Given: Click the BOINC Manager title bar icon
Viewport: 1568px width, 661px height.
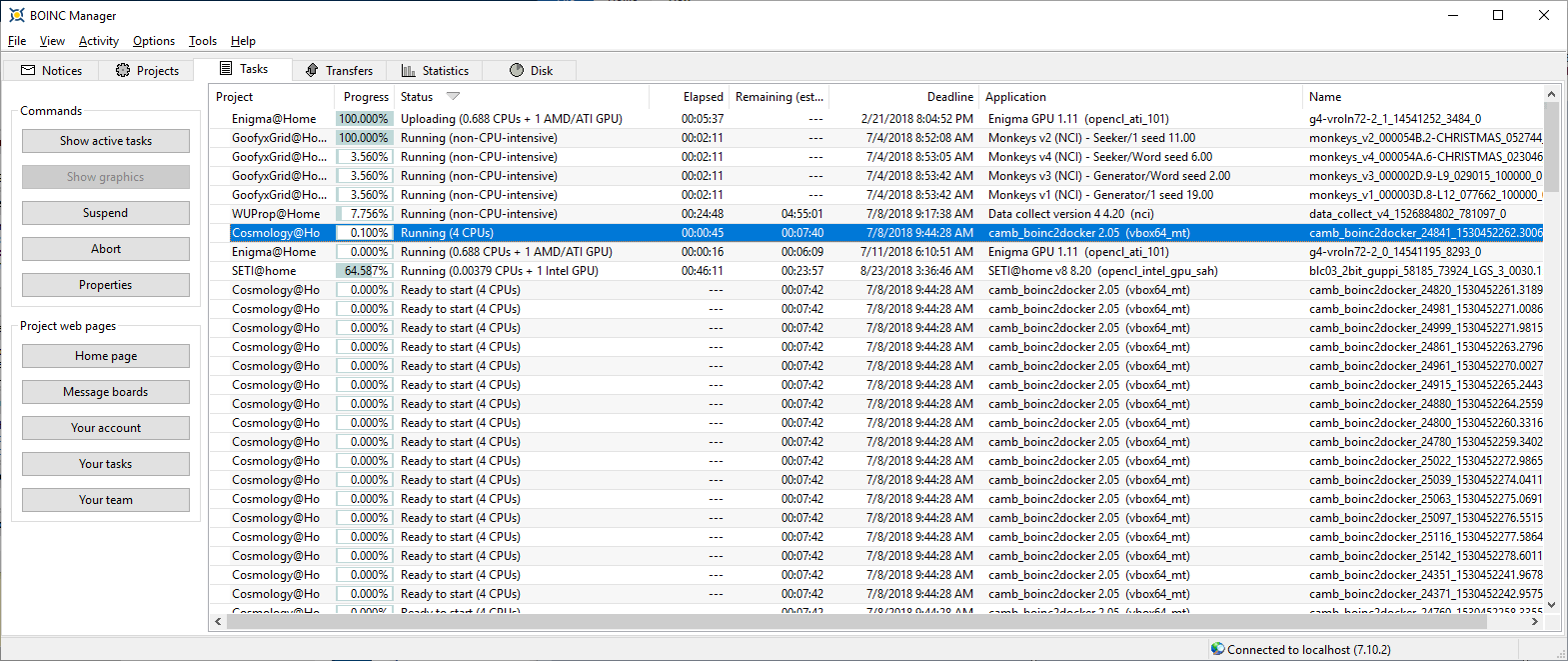Looking at the screenshot, I should click(16, 15).
